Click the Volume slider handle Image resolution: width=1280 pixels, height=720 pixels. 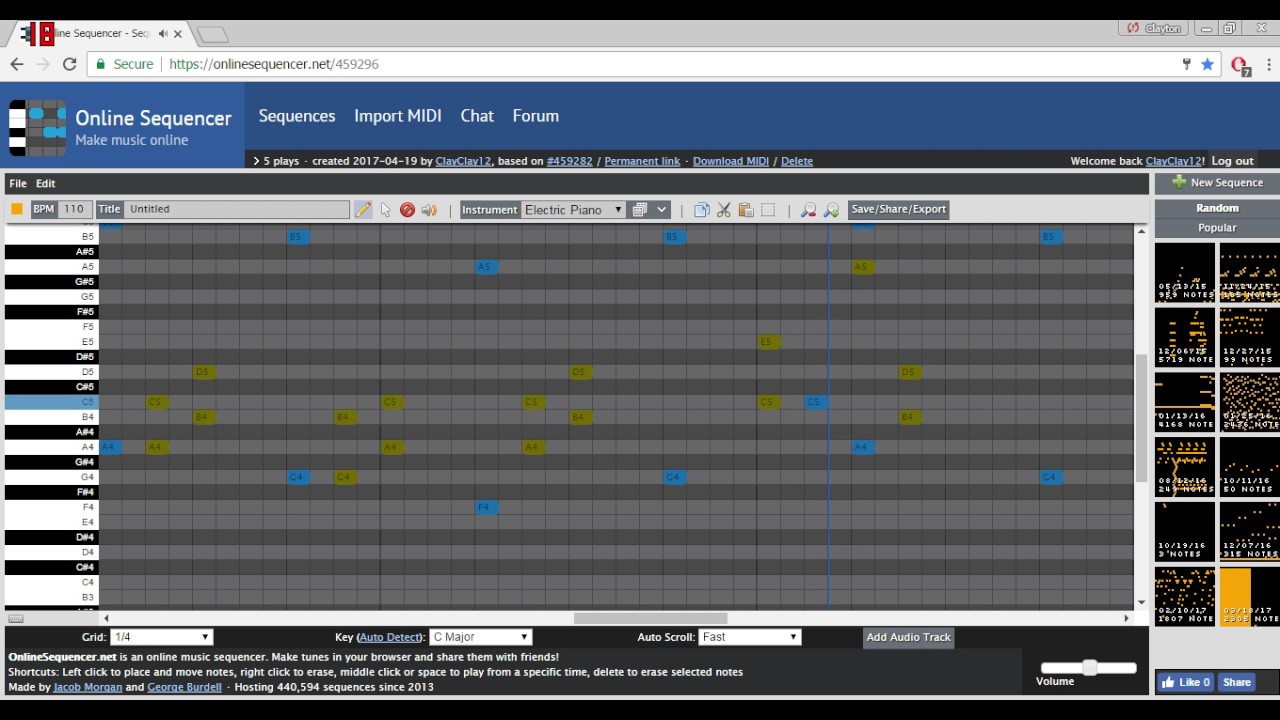pos(1090,667)
